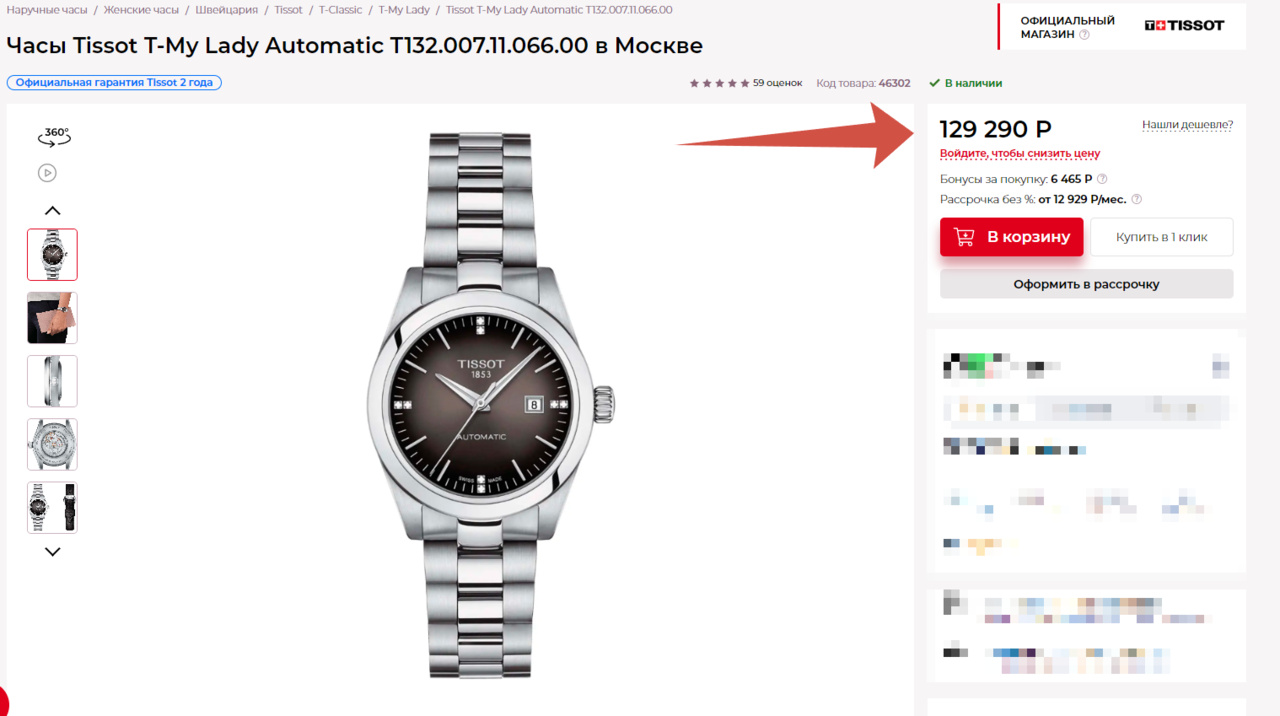
Task: Click the Tissot brand logo
Action: pos(1184,25)
